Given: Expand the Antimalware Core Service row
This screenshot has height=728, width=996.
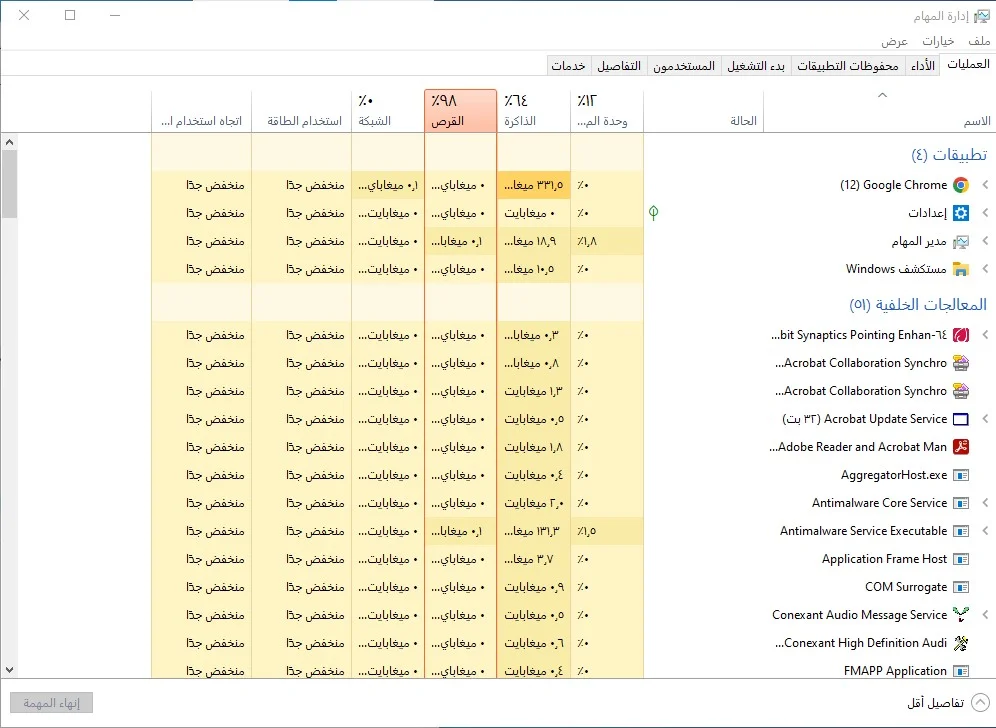Looking at the screenshot, I should 985,503.
